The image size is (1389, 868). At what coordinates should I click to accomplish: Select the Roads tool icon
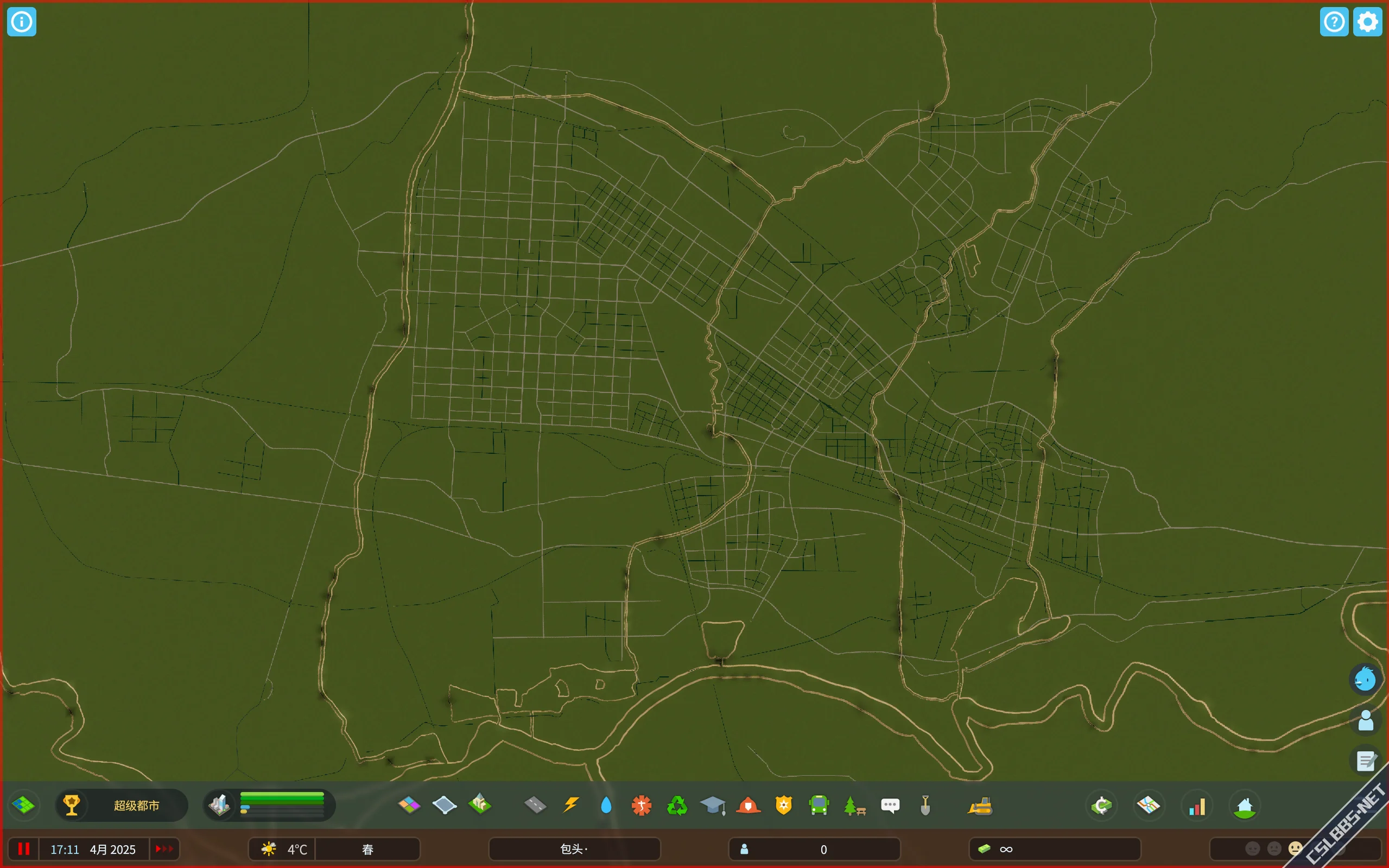click(535, 805)
